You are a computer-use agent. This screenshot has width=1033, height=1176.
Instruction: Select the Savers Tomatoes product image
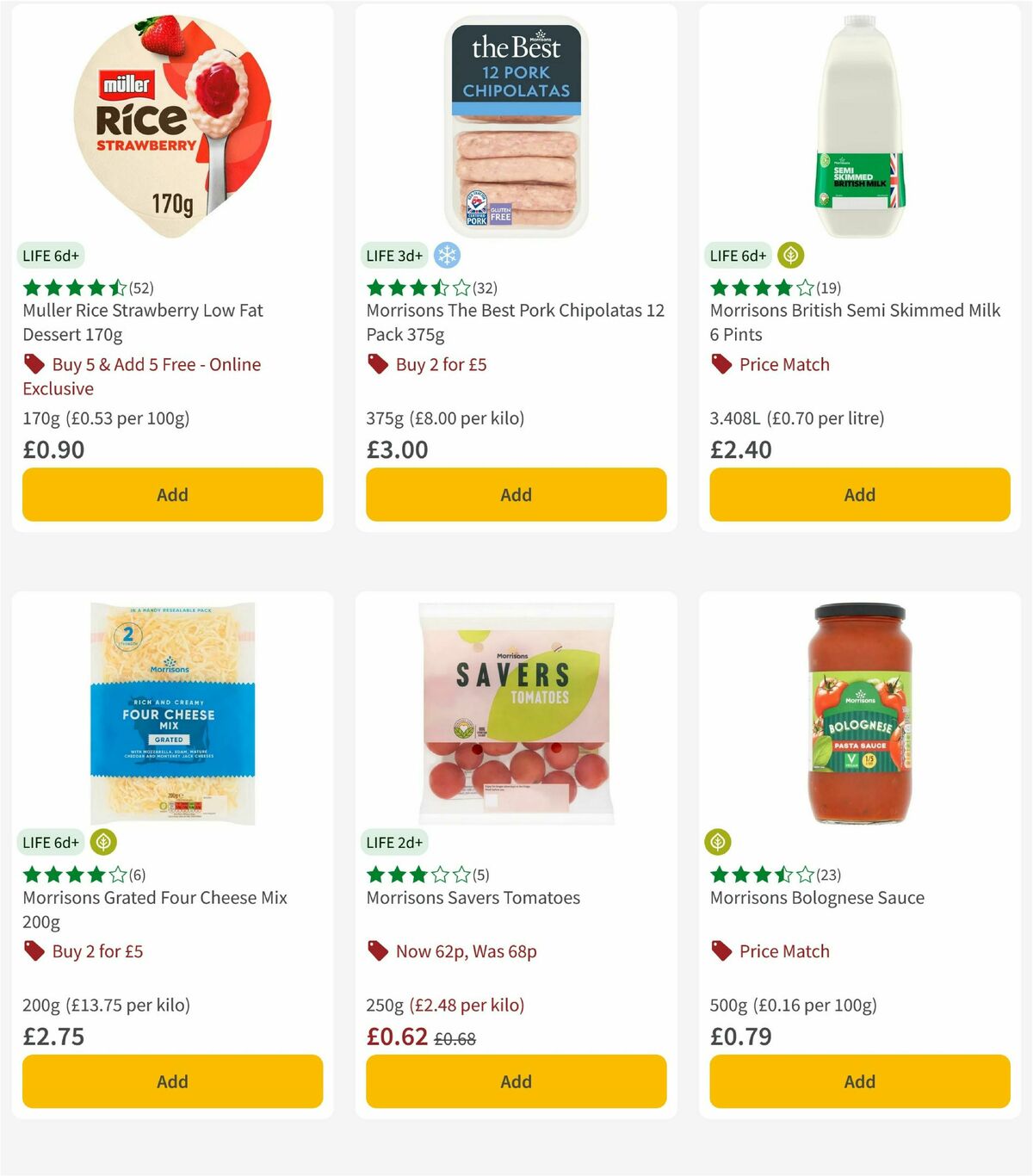(x=515, y=710)
